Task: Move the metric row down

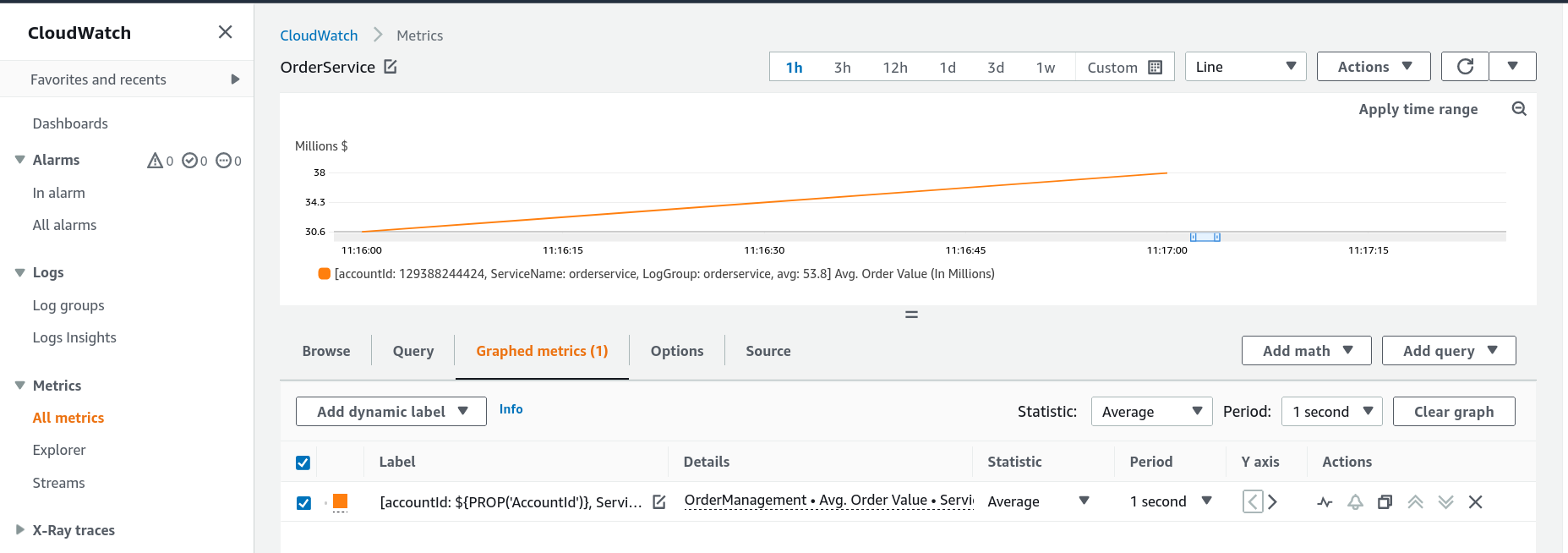Action: (1445, 502)
